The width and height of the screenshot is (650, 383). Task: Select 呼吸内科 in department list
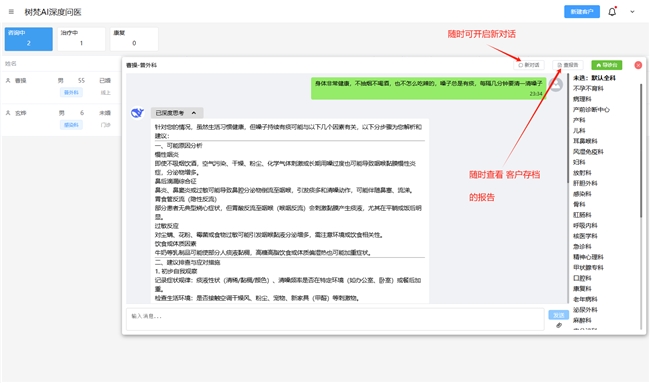click(x=585, y=225)
